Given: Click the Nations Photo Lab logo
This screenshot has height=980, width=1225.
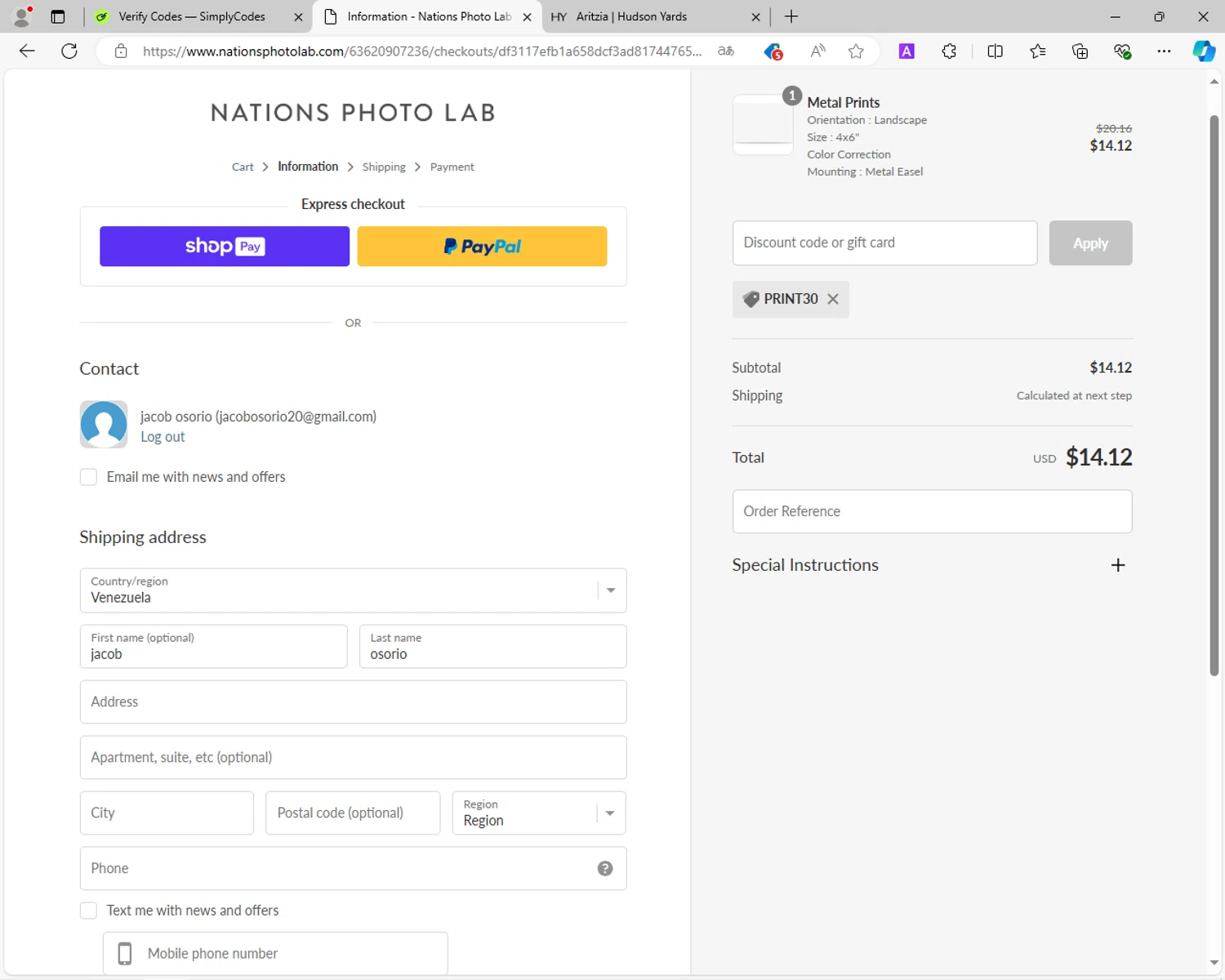Looking at the screenshot, I should click(353, 113).
